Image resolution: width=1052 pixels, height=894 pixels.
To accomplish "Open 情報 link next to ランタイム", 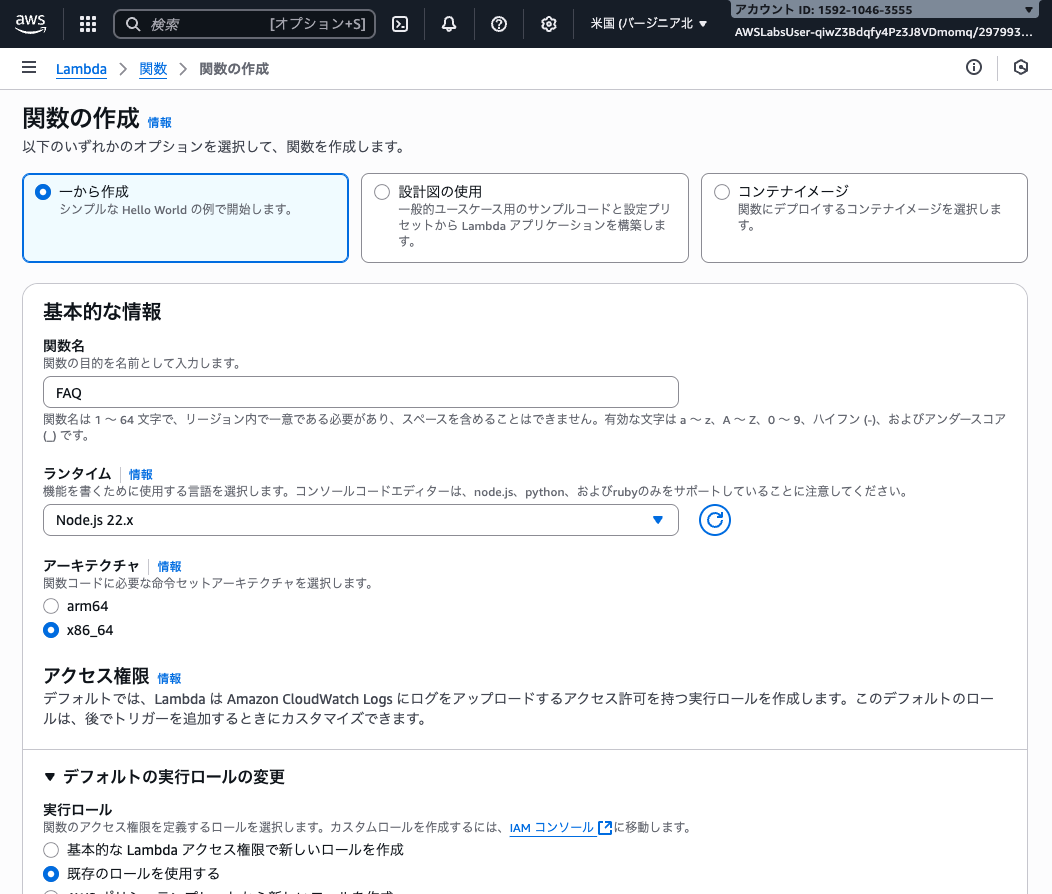I will pos(141,475).
